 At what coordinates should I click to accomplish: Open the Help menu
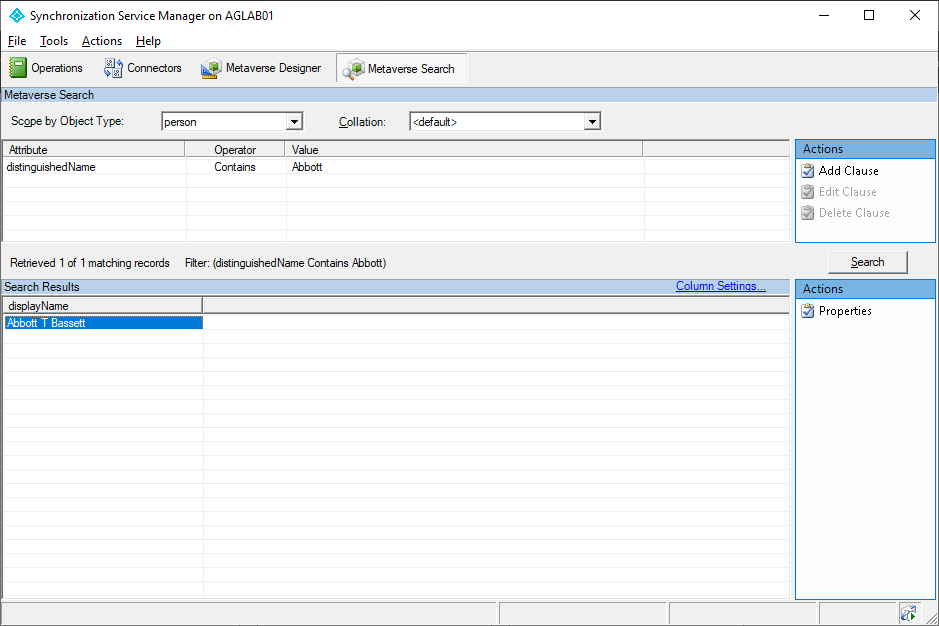coord(148,41)
